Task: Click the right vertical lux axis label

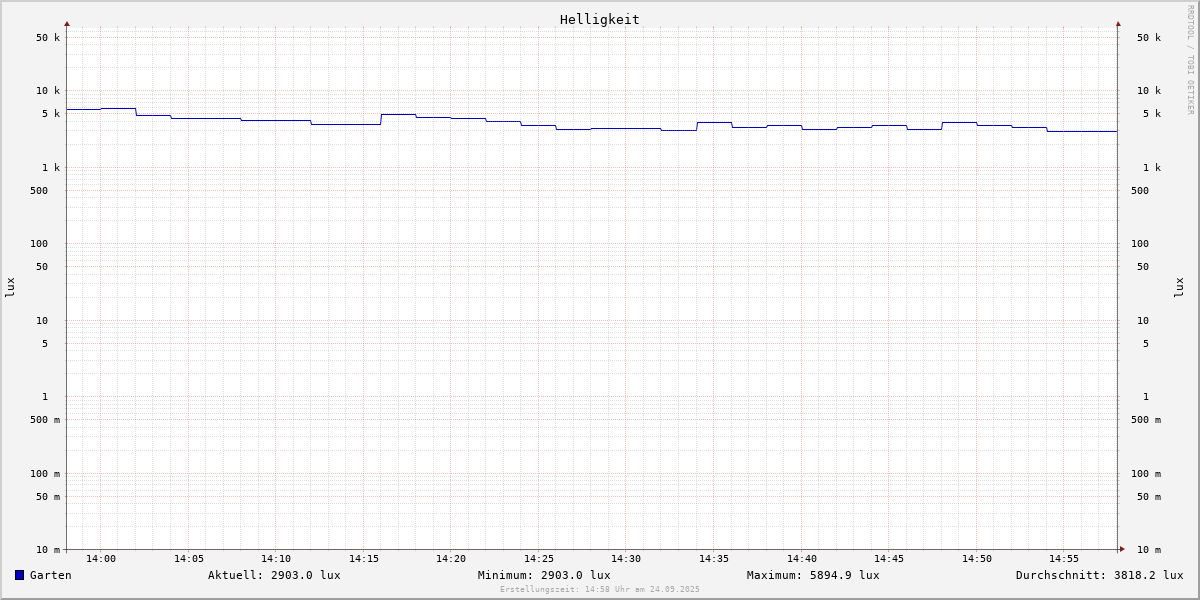Action: point(1179,287)
